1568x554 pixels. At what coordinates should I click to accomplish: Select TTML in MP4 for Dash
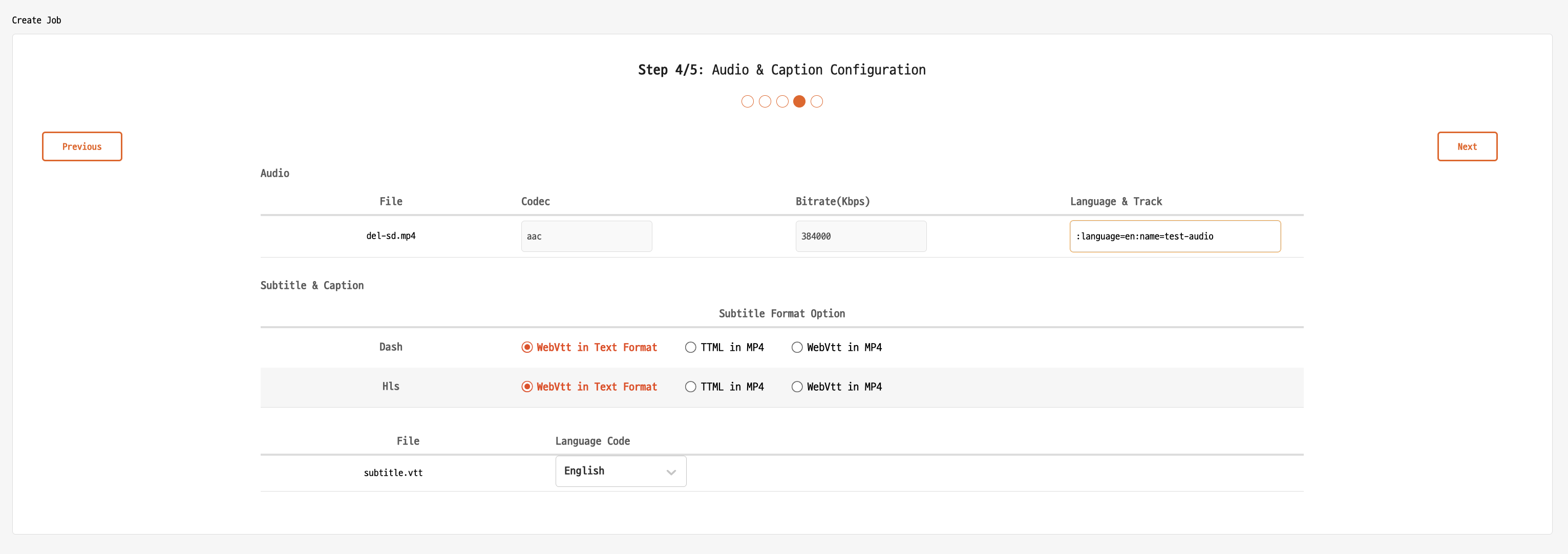click(x=690, y=347)
